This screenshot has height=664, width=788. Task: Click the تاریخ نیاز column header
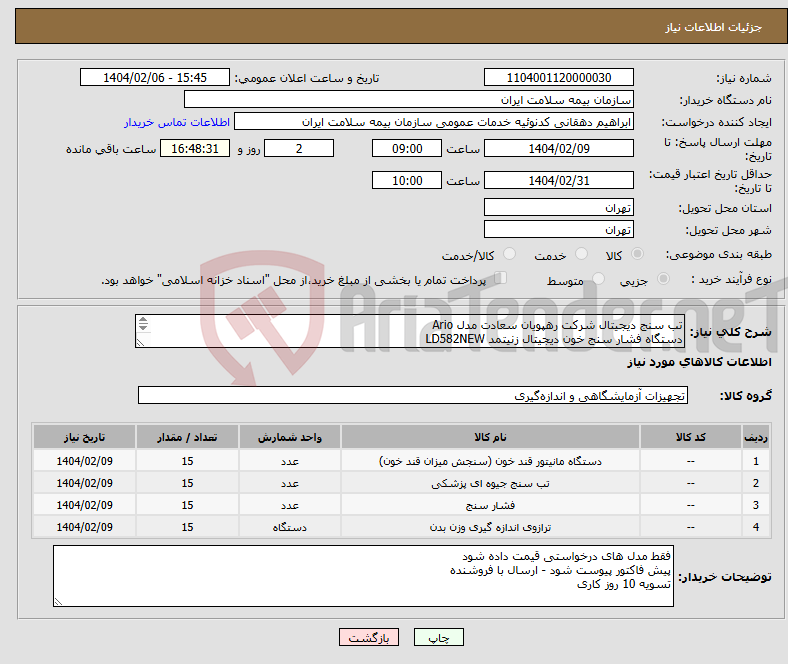(84, 437)
